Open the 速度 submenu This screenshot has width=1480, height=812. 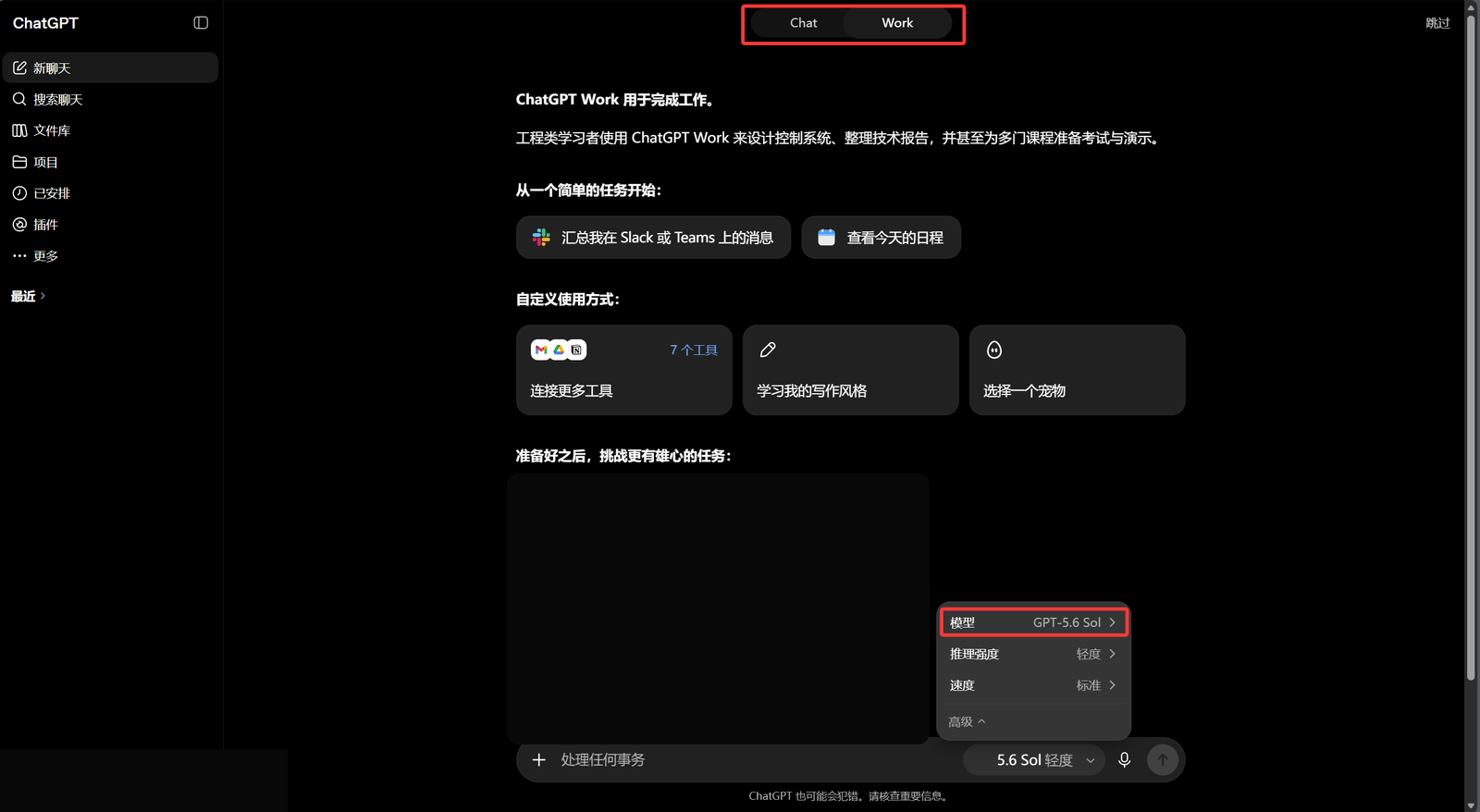click(x=1033, y=685)
